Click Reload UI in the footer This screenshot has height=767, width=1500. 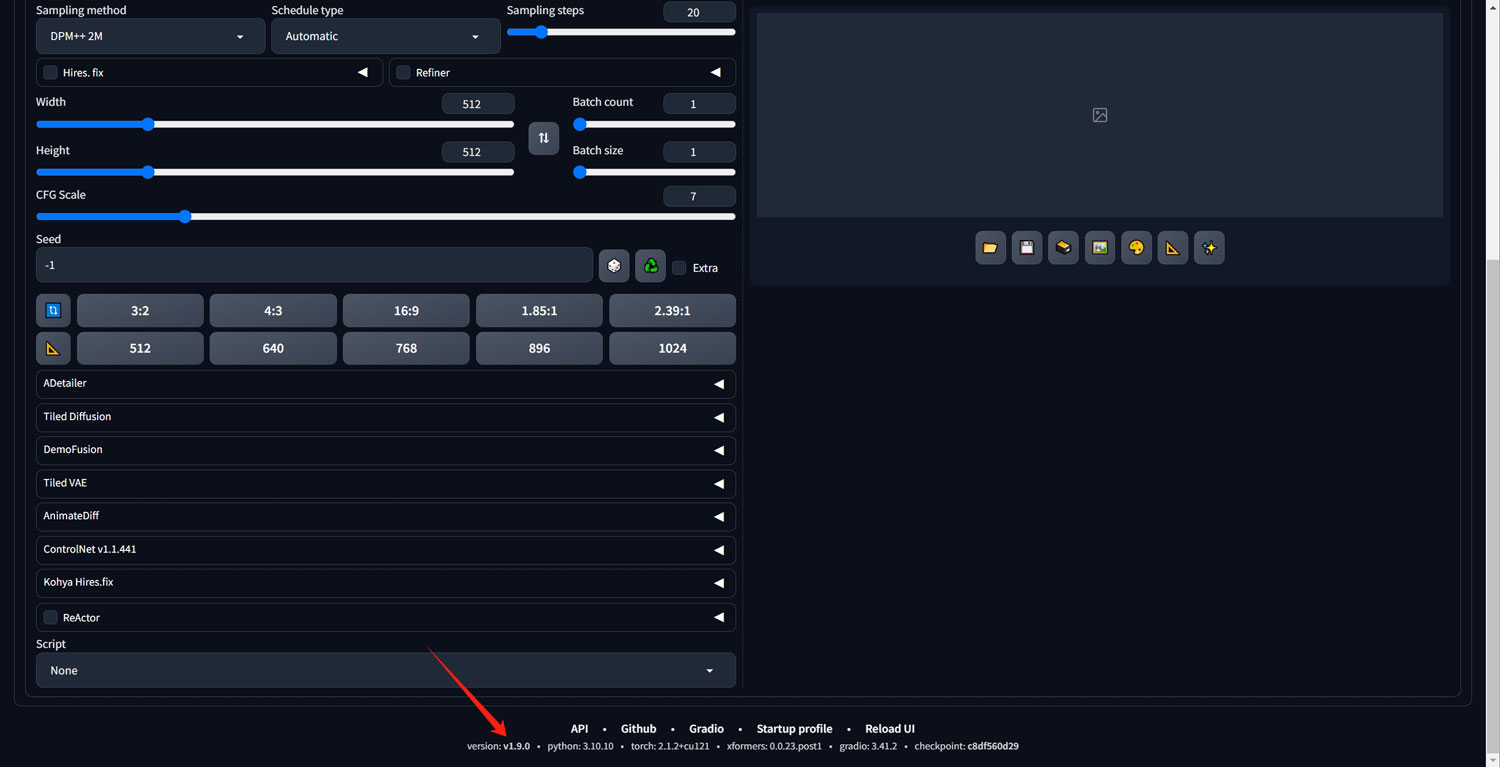click(x=889, y=728)
